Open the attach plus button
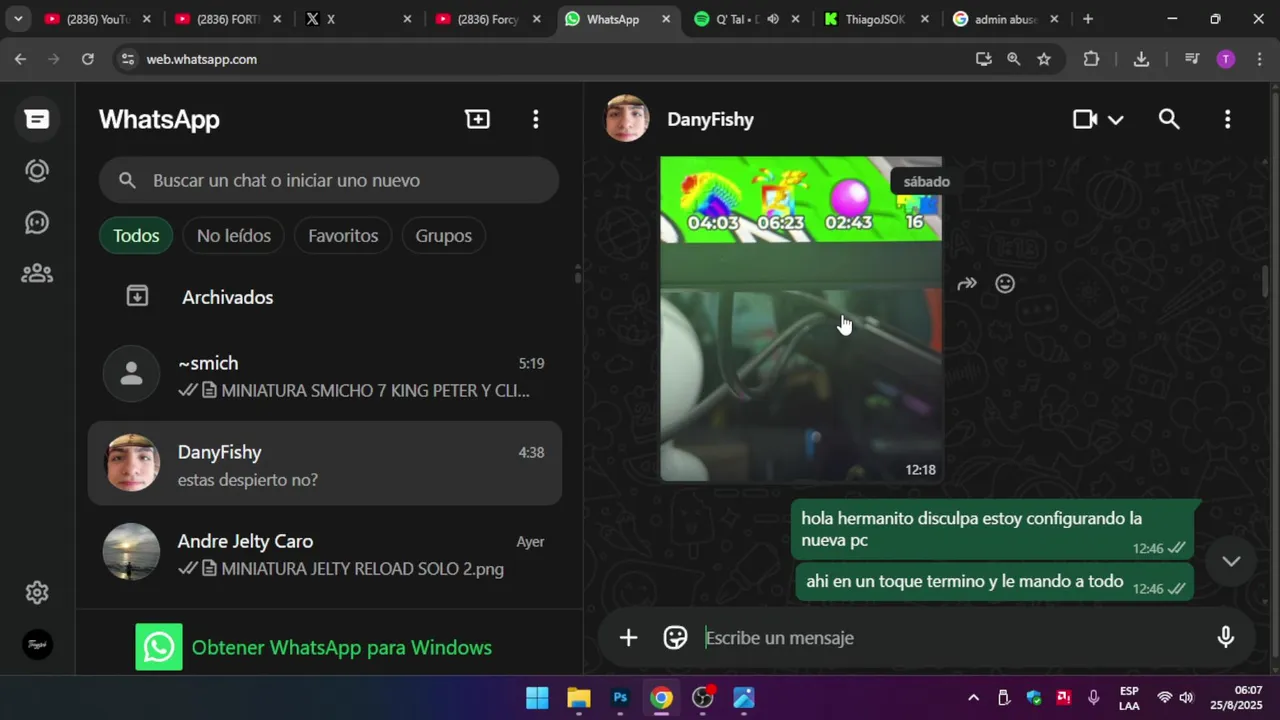Image resolution: width=1280 pixels, height=720 pixels. [x=628, y=637]
